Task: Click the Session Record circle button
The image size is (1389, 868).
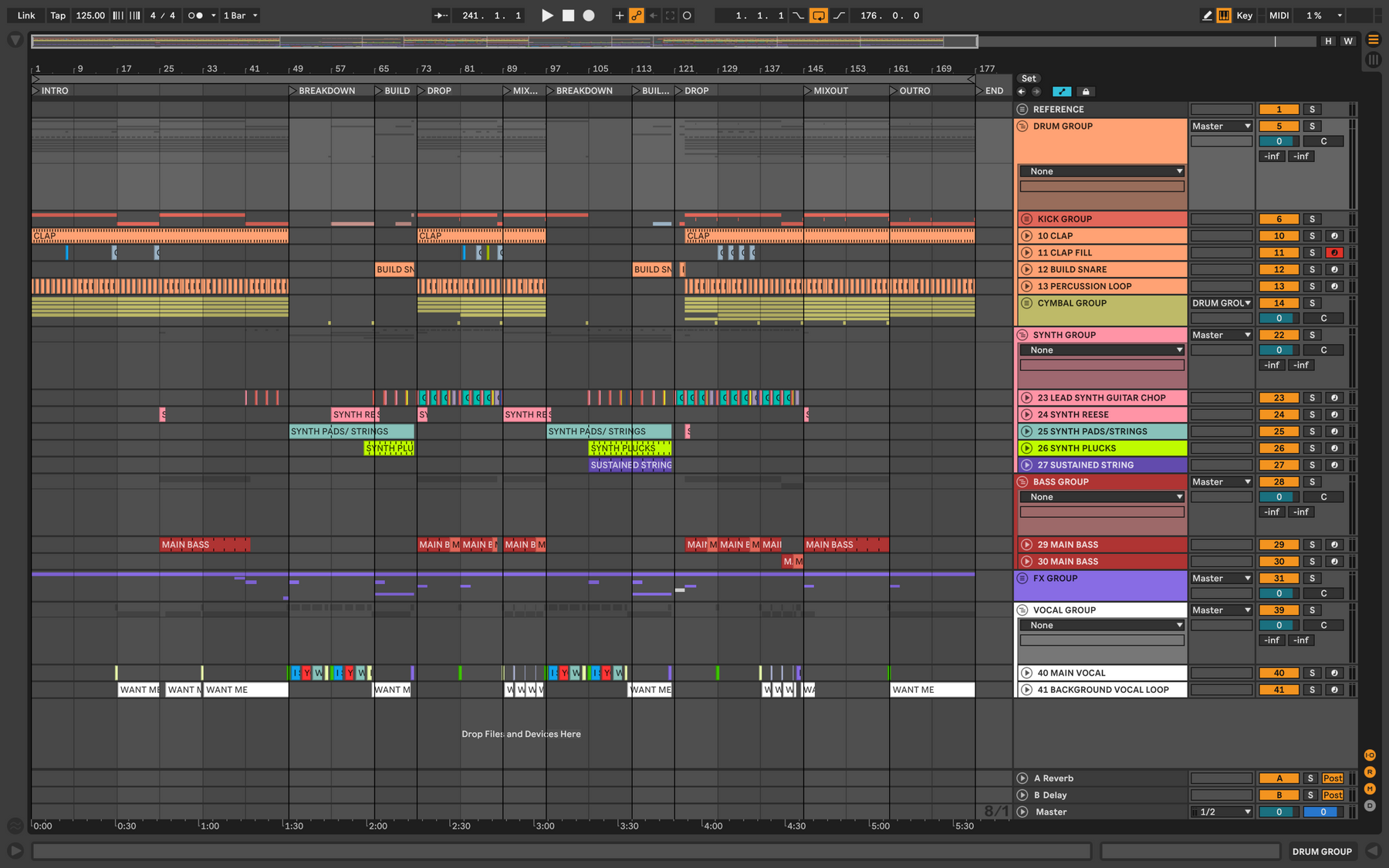Action: (x=687, y=15)
